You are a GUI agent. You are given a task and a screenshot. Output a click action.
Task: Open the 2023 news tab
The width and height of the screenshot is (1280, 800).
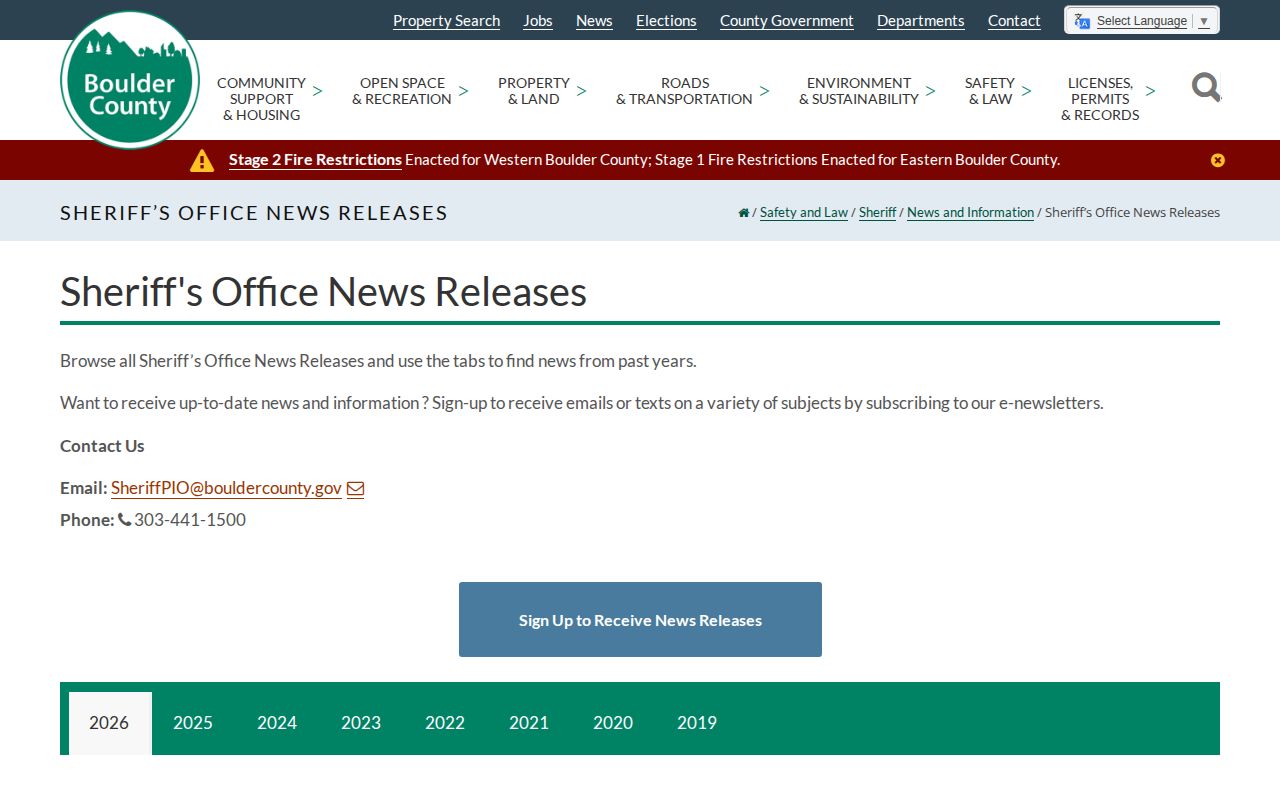tap(361, 723)
